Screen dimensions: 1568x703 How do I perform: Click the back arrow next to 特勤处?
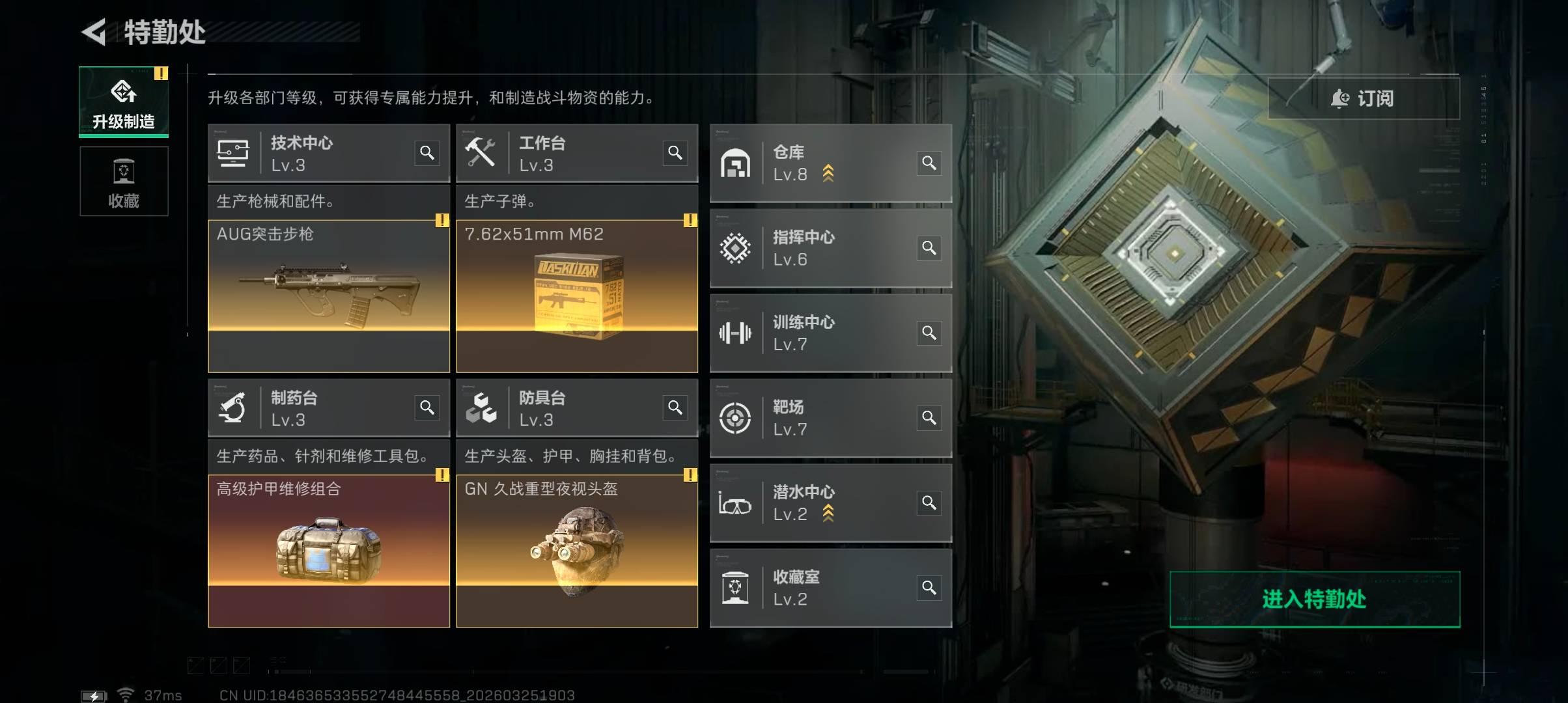(94, 32)
